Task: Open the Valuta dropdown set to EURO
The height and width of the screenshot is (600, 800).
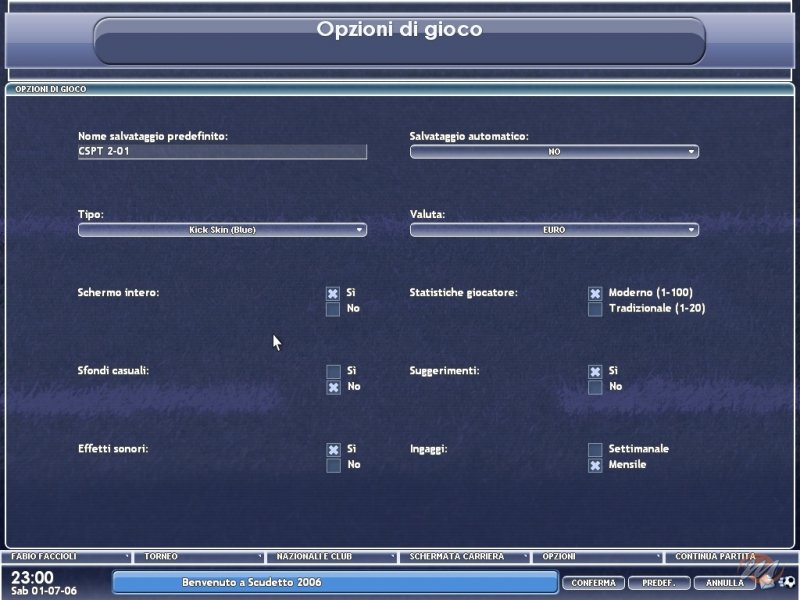Action: click(x=553, y=229)
